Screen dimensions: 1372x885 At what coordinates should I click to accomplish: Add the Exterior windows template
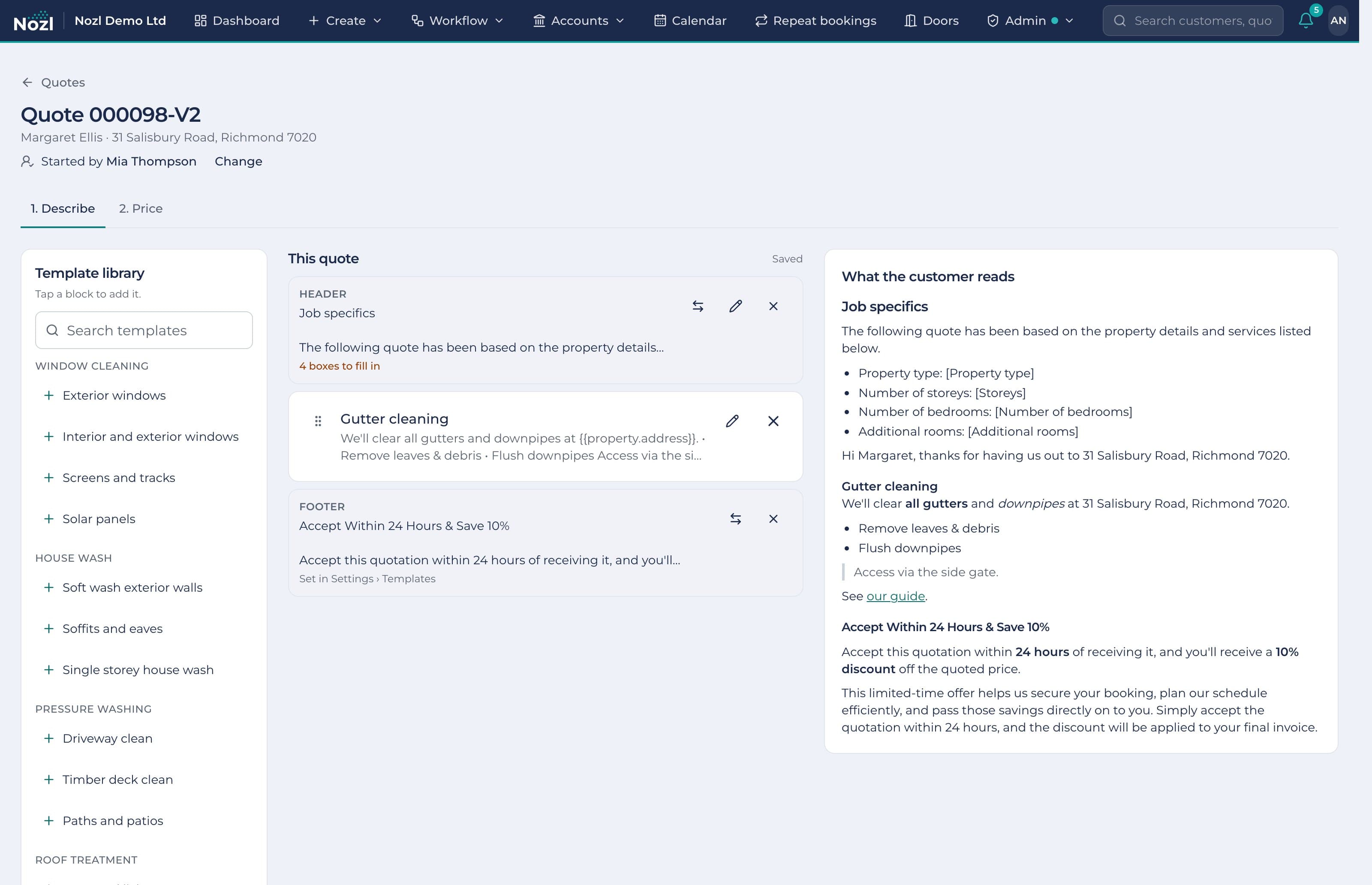click(x=144, y=395)
